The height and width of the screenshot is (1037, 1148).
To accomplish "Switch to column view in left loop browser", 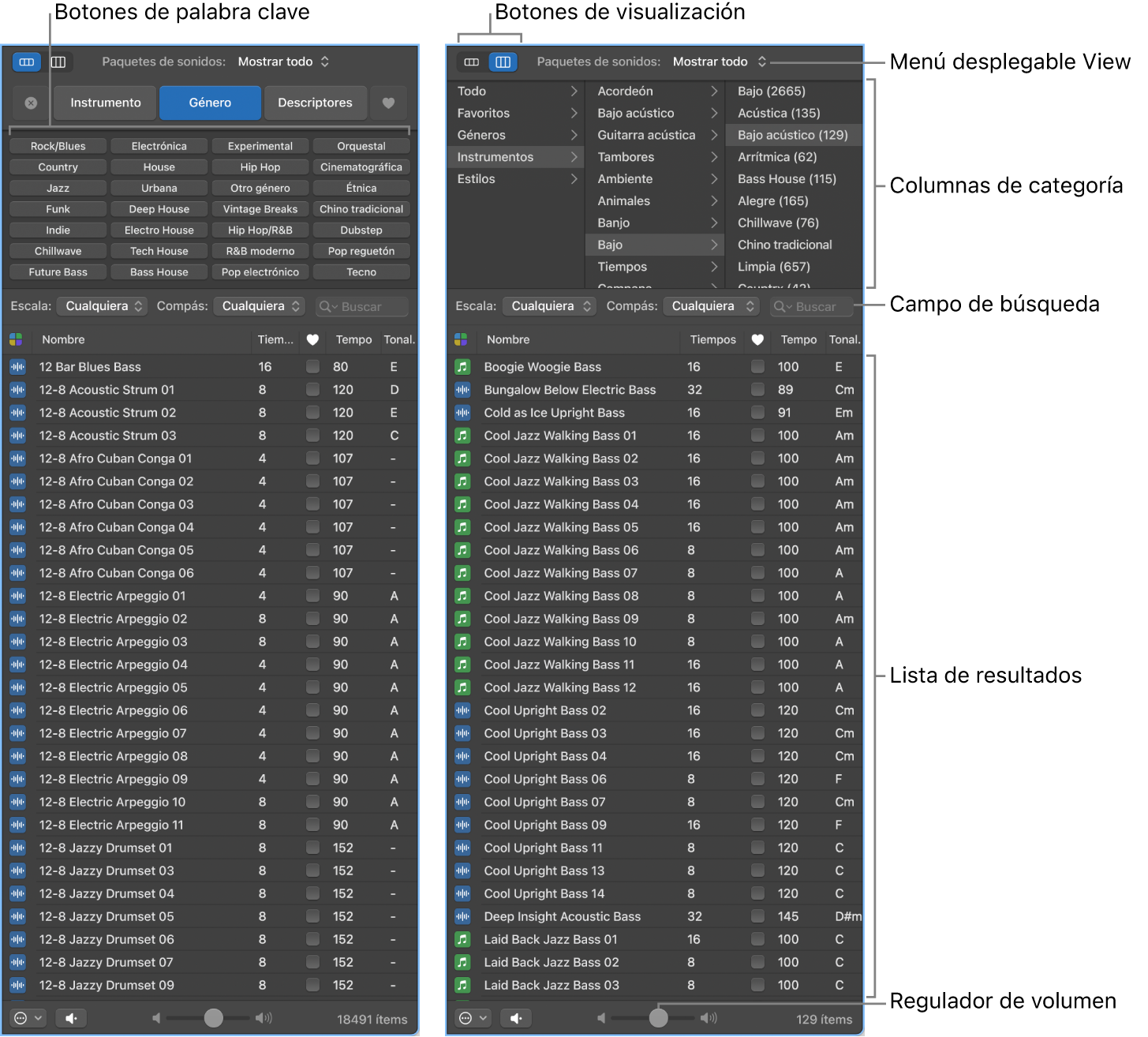I will (x=58, y=62).
